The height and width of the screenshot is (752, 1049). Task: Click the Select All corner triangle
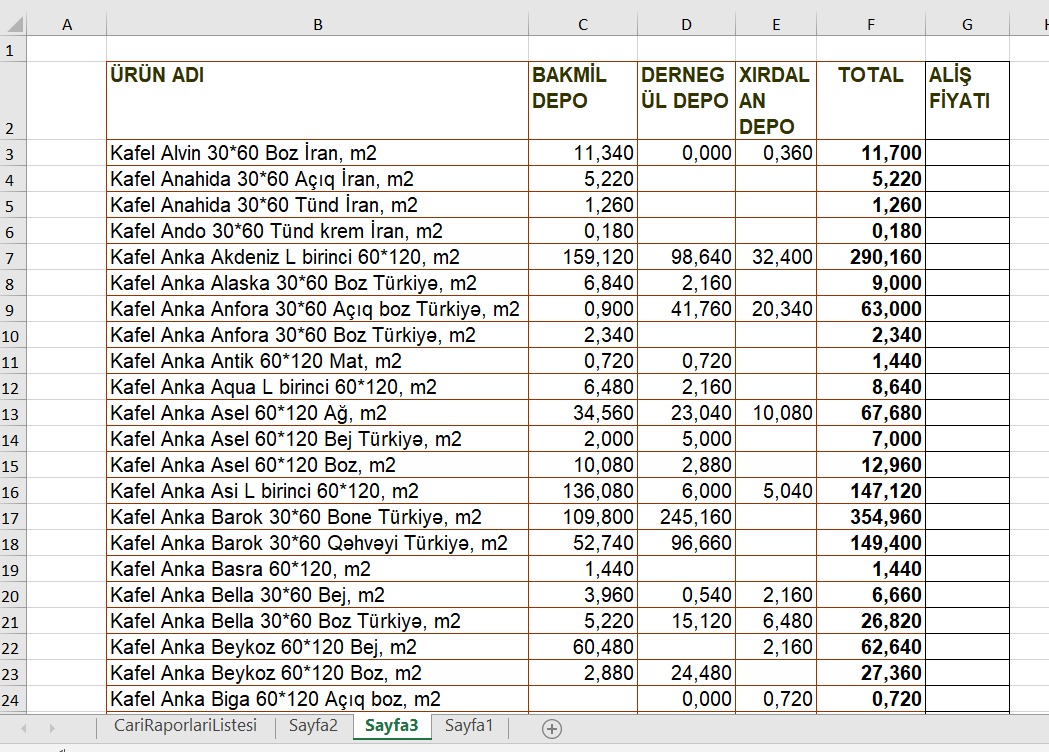pos(14,25)
